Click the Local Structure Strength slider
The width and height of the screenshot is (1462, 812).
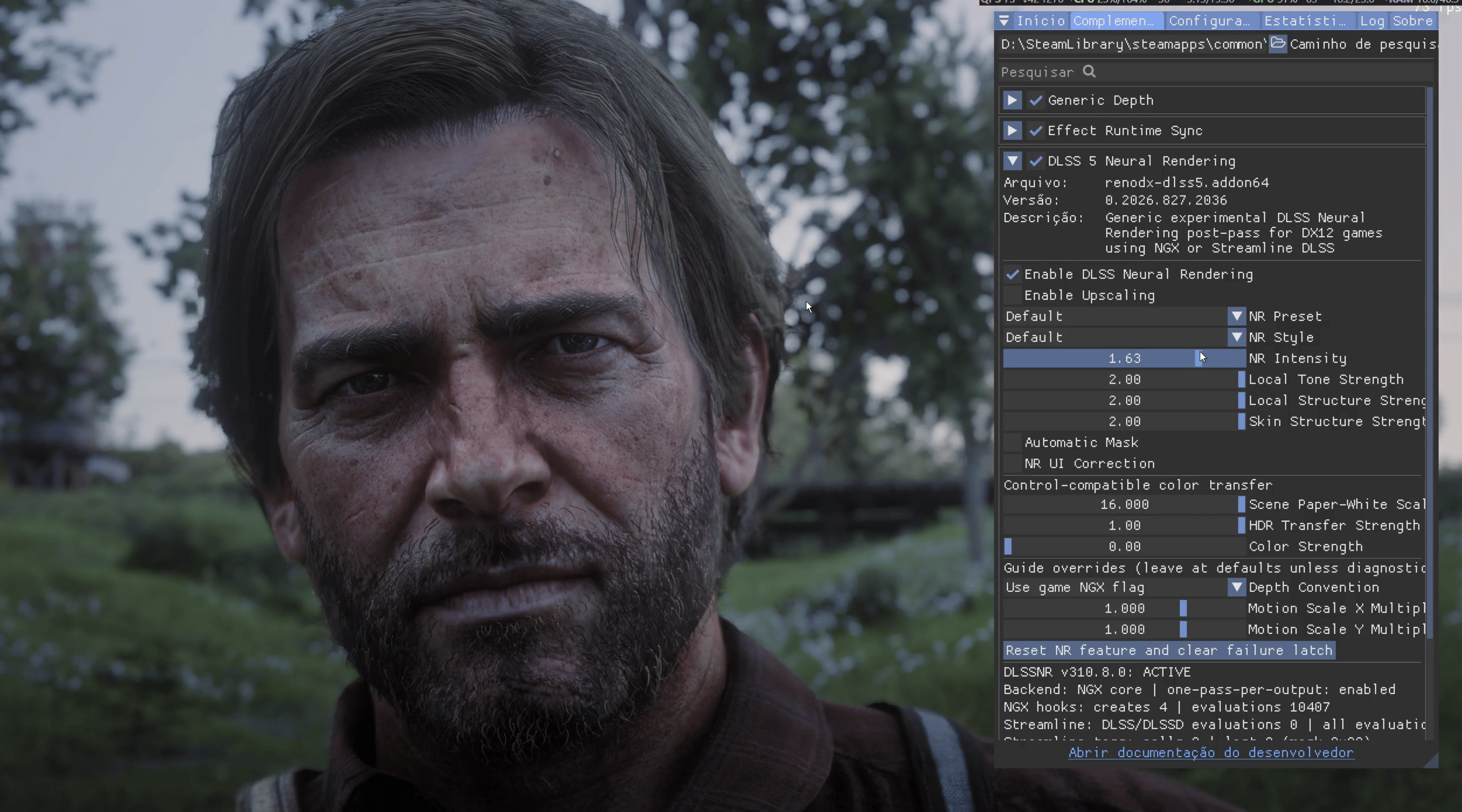(x=1124, y=401)
